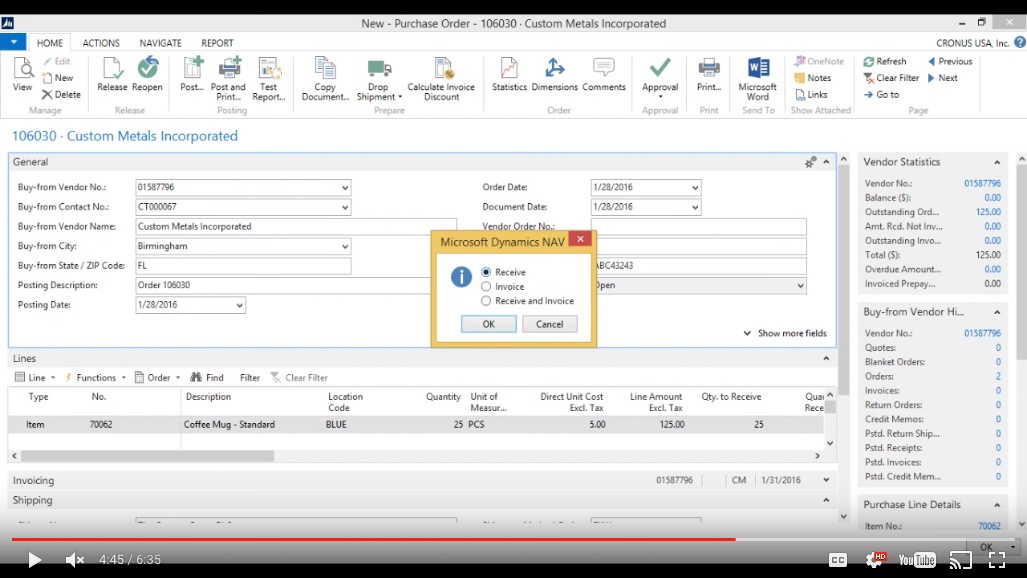Refresh the page
The width and height of the screenshot is (1027, 578).
[885, 61]
